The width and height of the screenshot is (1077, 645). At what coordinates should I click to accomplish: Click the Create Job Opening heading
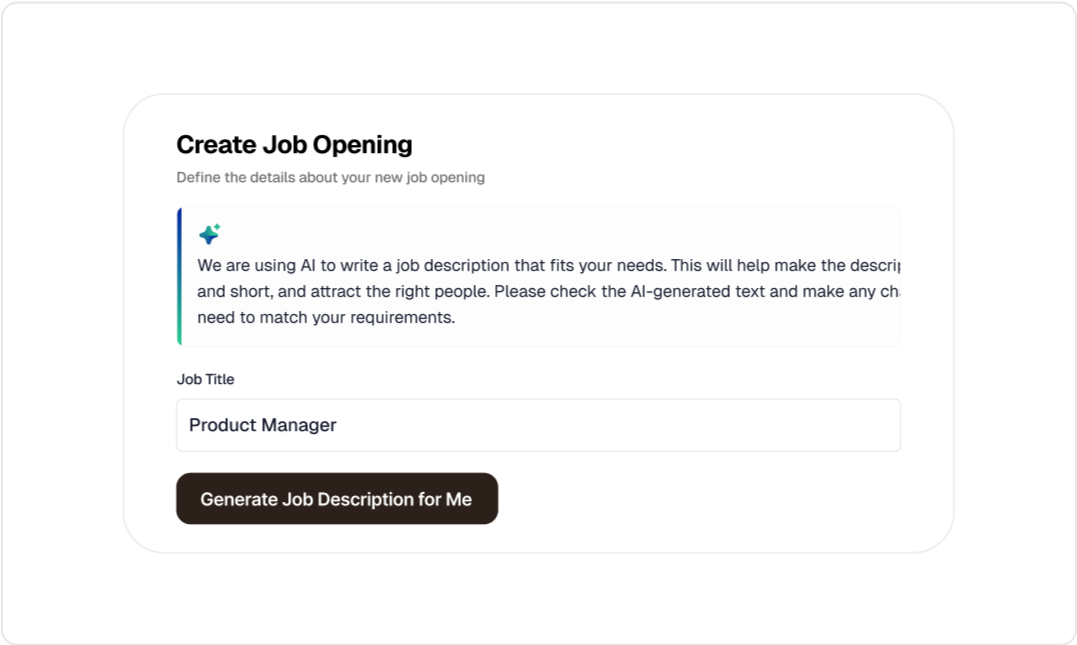point(294,145)
